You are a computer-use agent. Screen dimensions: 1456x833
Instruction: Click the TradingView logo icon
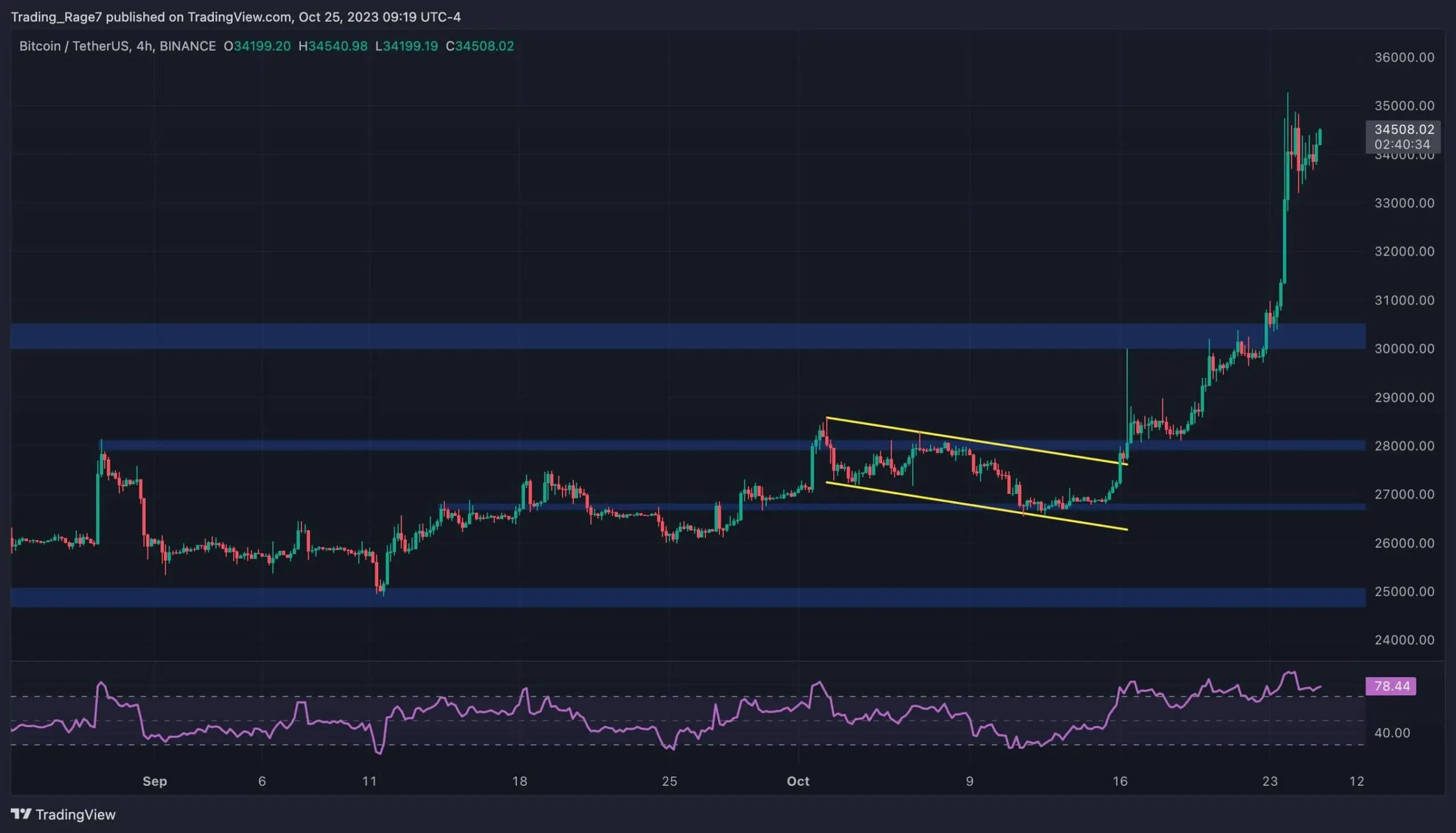(x=21, y=814)
